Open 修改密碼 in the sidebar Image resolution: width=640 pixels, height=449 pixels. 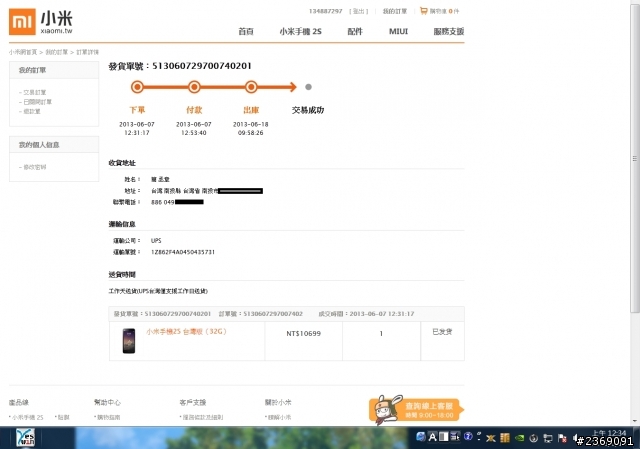pos(33,167)
